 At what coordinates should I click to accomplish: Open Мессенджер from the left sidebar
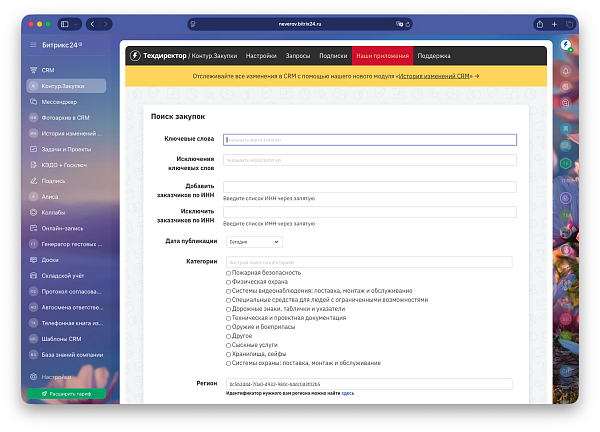click(59, 102)
